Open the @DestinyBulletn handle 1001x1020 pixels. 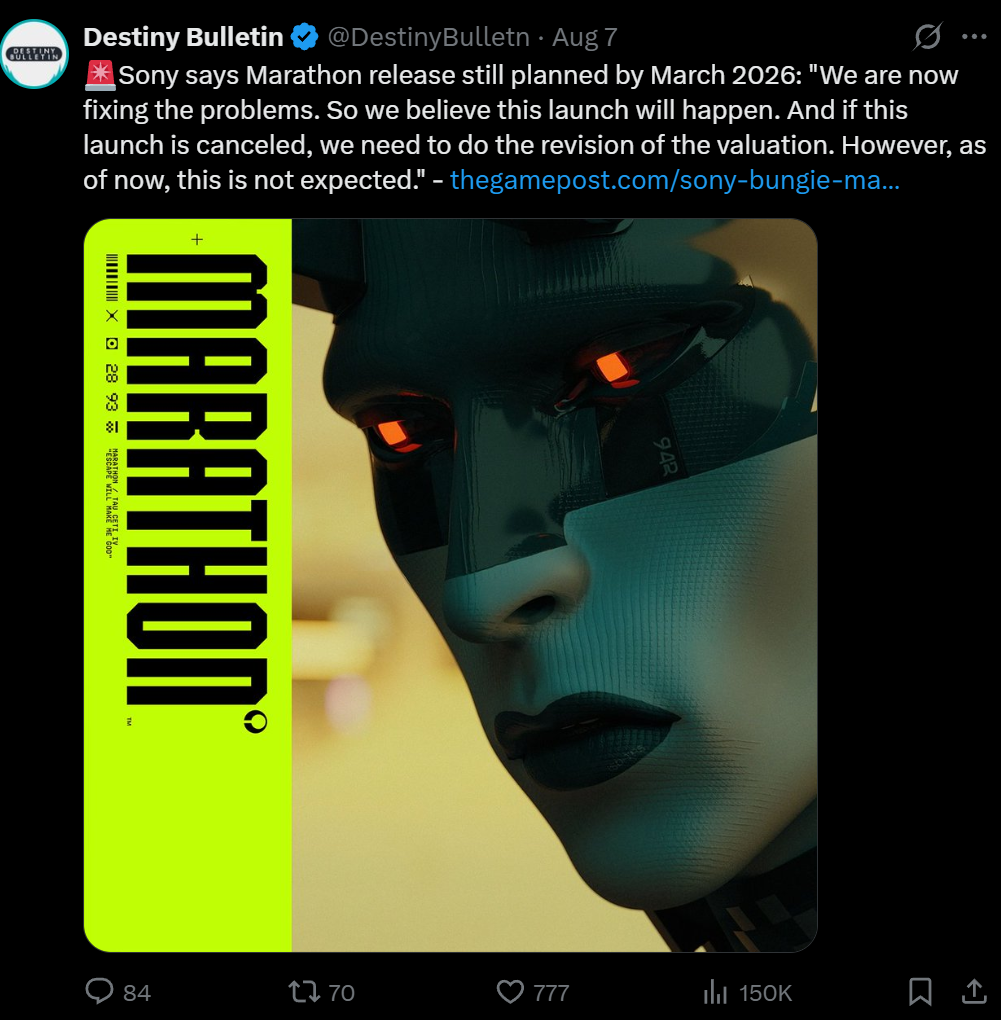[429, 37]
